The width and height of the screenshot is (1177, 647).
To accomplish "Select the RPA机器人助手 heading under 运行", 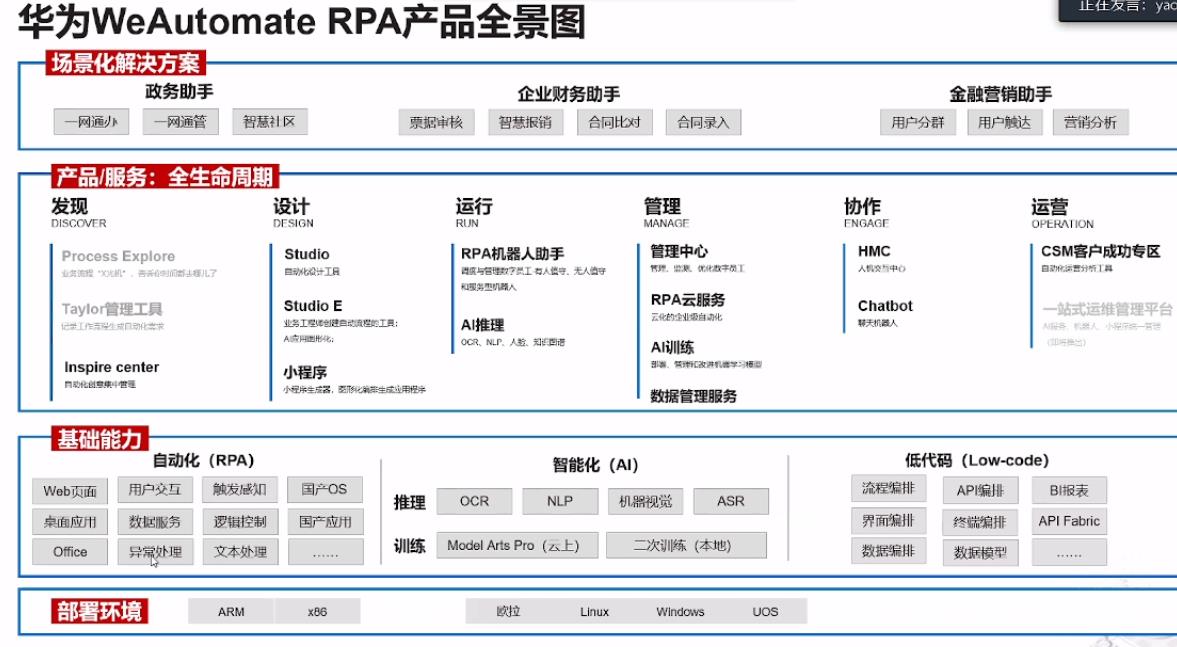I will tap(512, 254).
